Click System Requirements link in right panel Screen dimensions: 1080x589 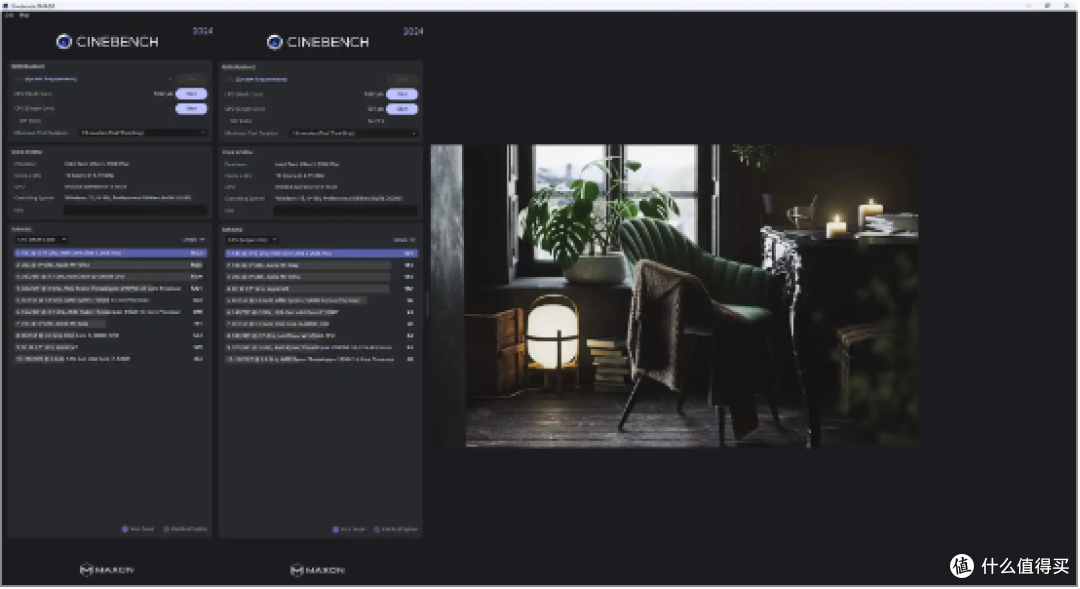(261, 79)
